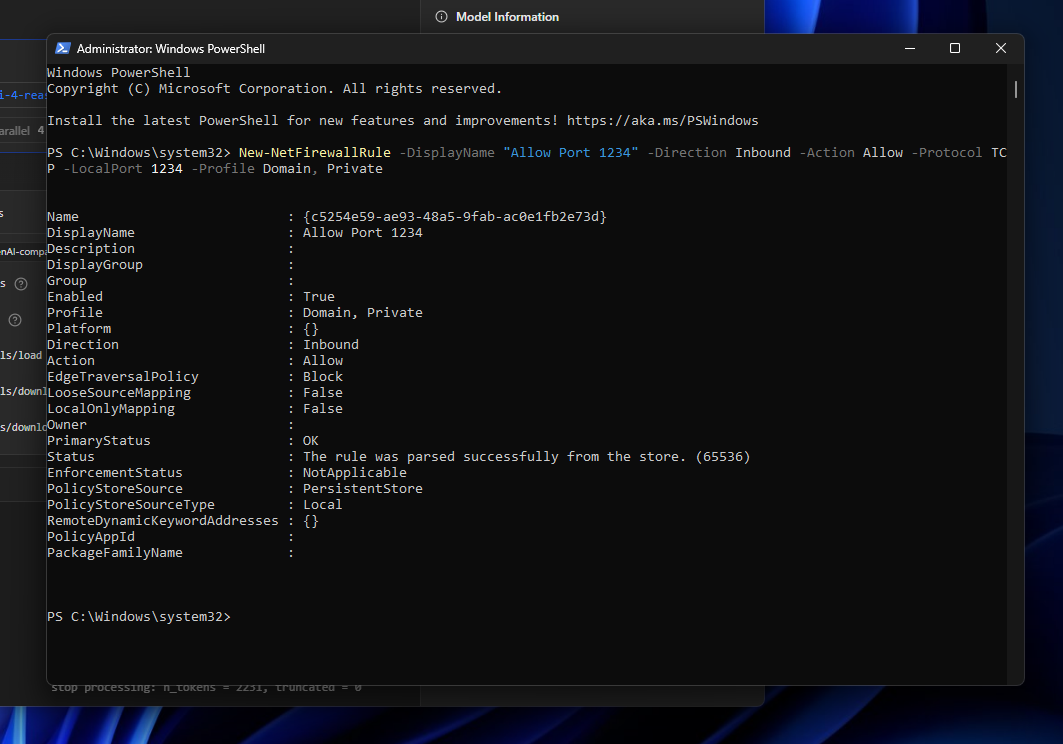Viewport: 1063px width, 744px height.
Task: Click the 'Administrator: Windows PowerShell' window title
Action: tap(171, 49)
